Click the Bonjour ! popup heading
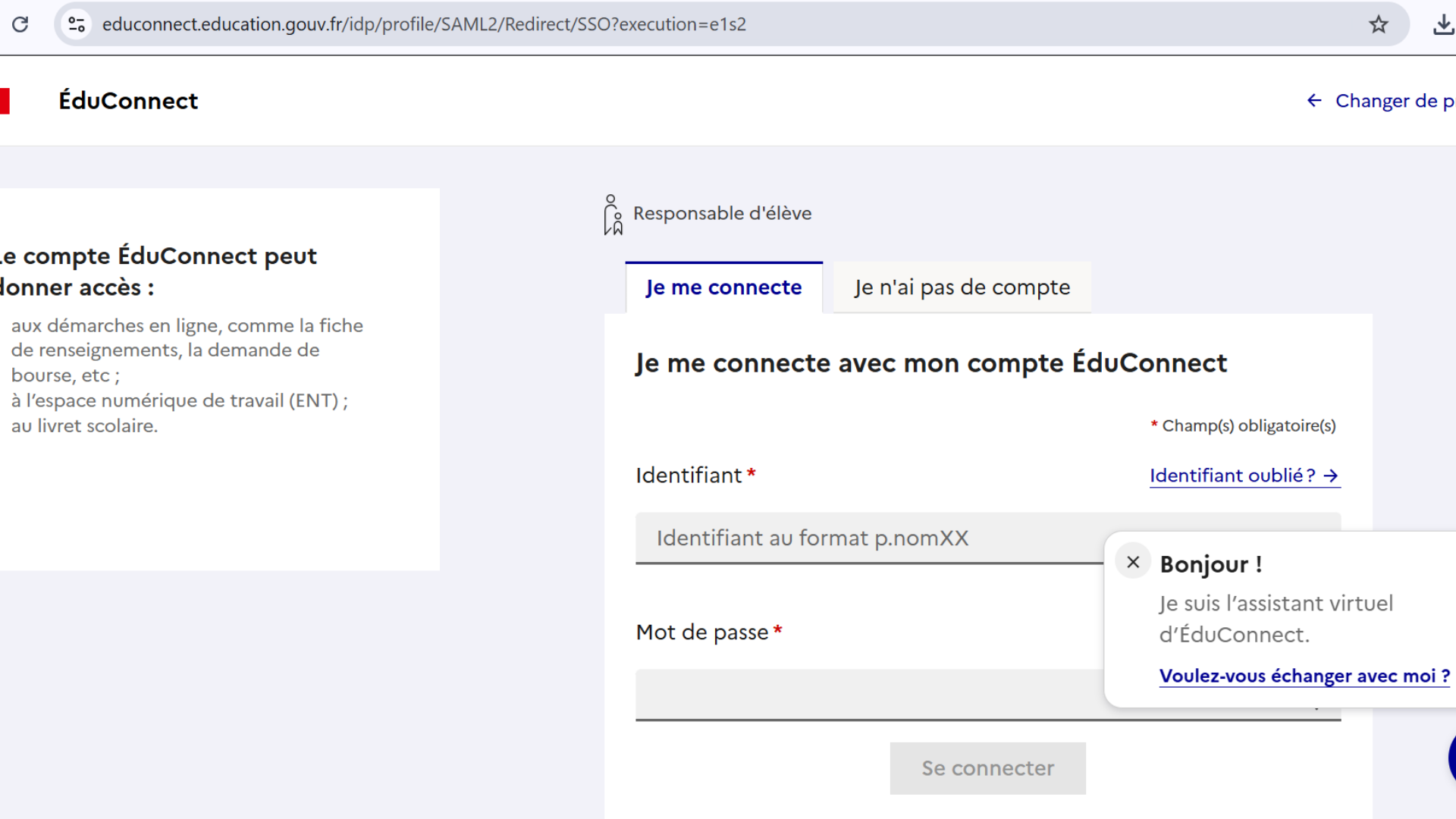 pyautogui.click(x=1210, y=564)
